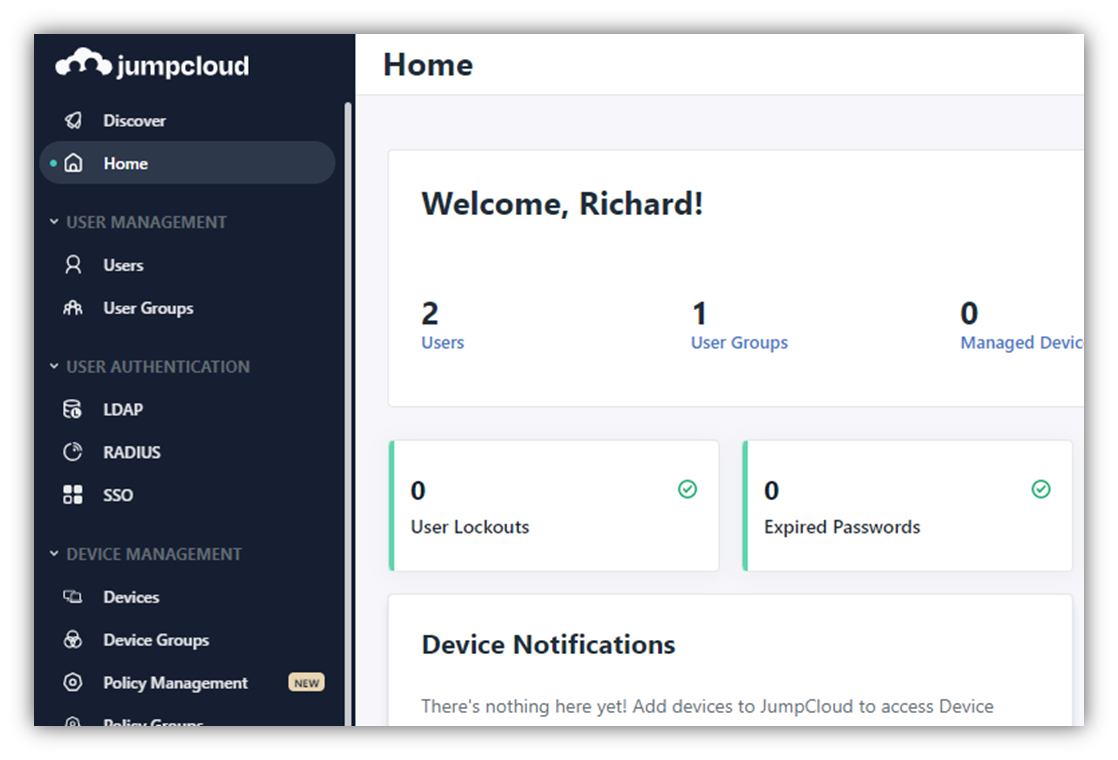Click the User Groups people icon
The image size is (1118, 760).
click(x=73, y=308)
